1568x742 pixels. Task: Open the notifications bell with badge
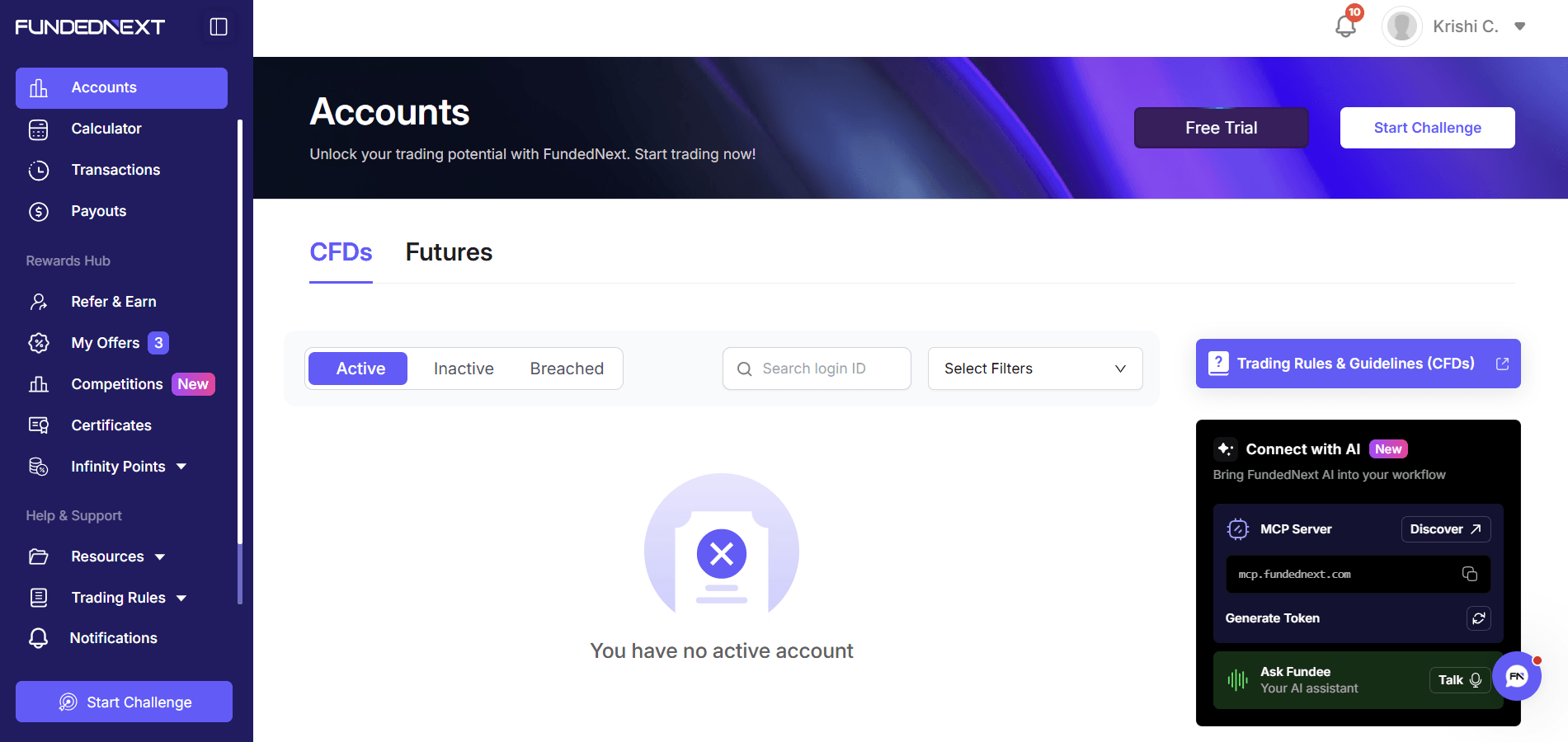[1346, 26]
